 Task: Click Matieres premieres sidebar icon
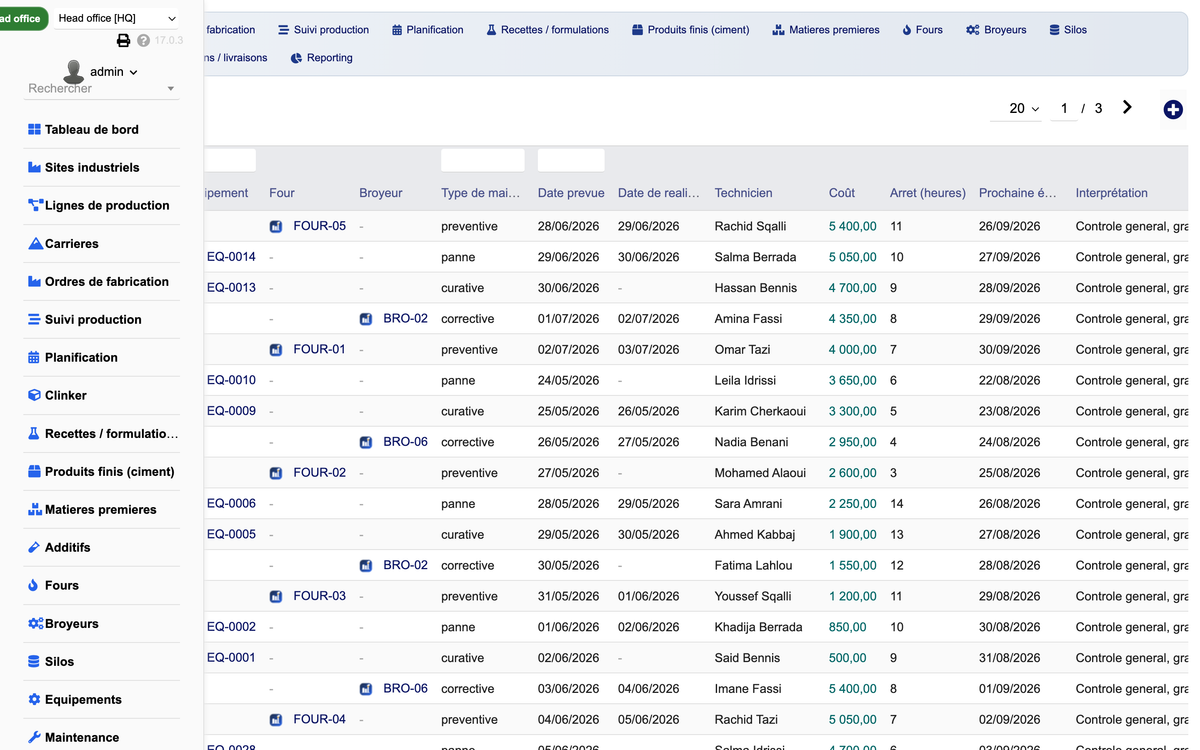tap(34, 510)
